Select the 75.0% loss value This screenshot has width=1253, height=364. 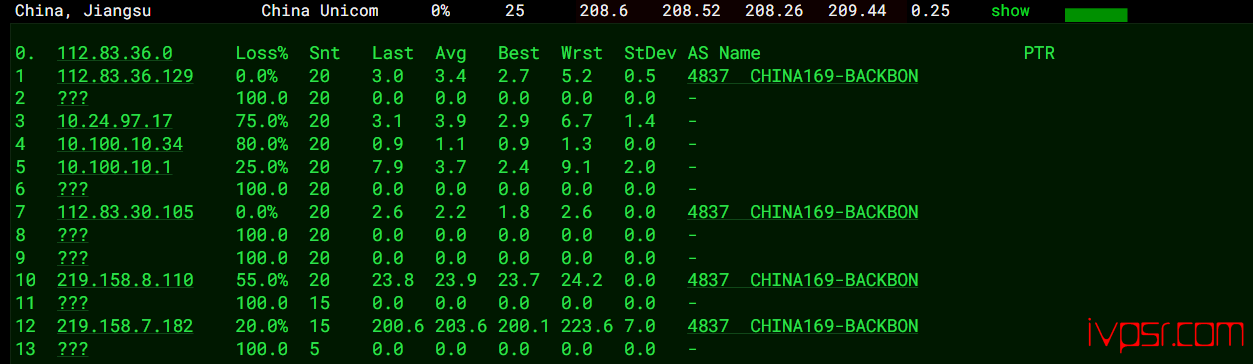pos(261,121)
